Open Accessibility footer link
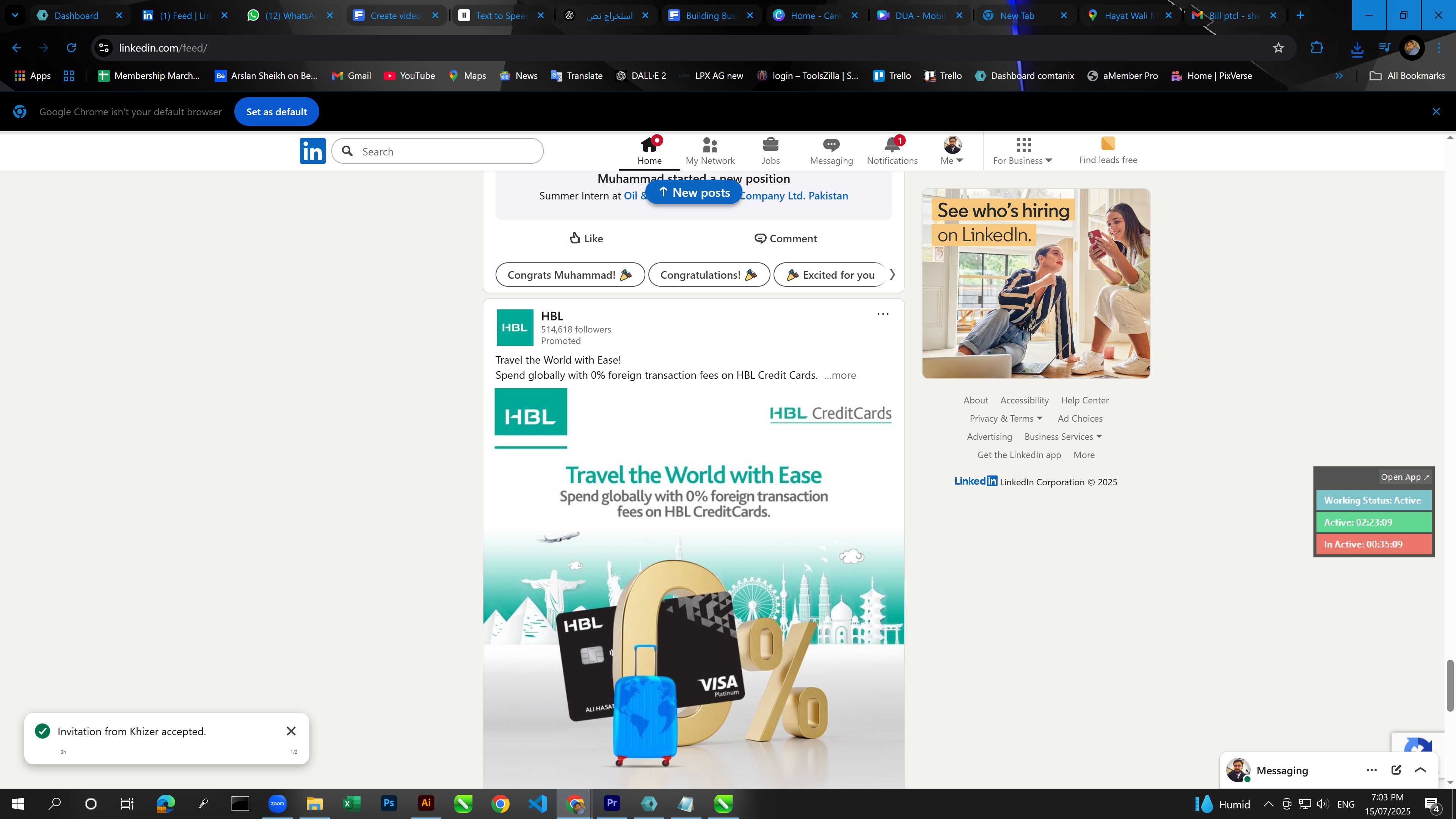Viewport: 1456px width, 819px height. (1024, 400)
